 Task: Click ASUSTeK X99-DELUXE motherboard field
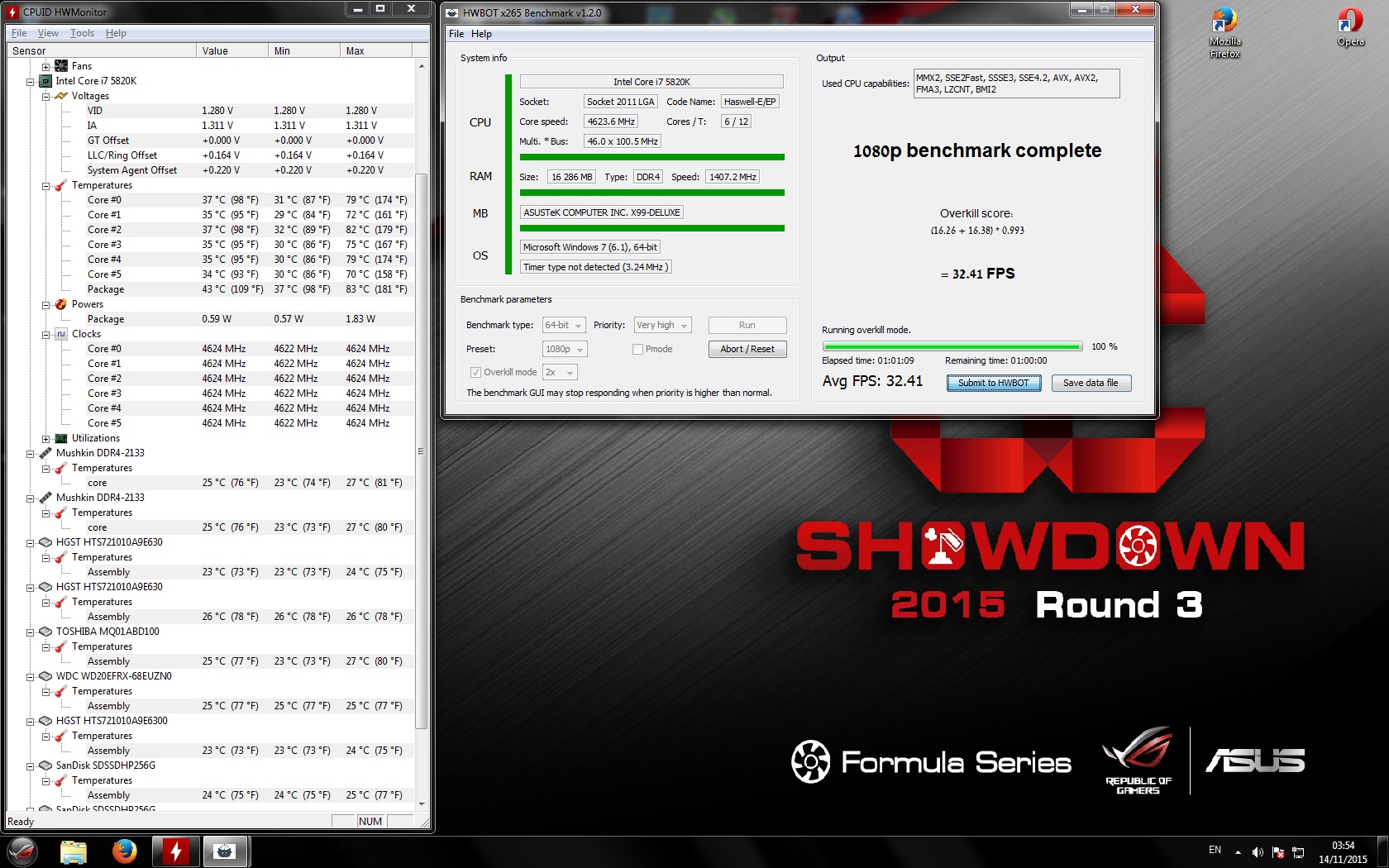click(601, 212)
